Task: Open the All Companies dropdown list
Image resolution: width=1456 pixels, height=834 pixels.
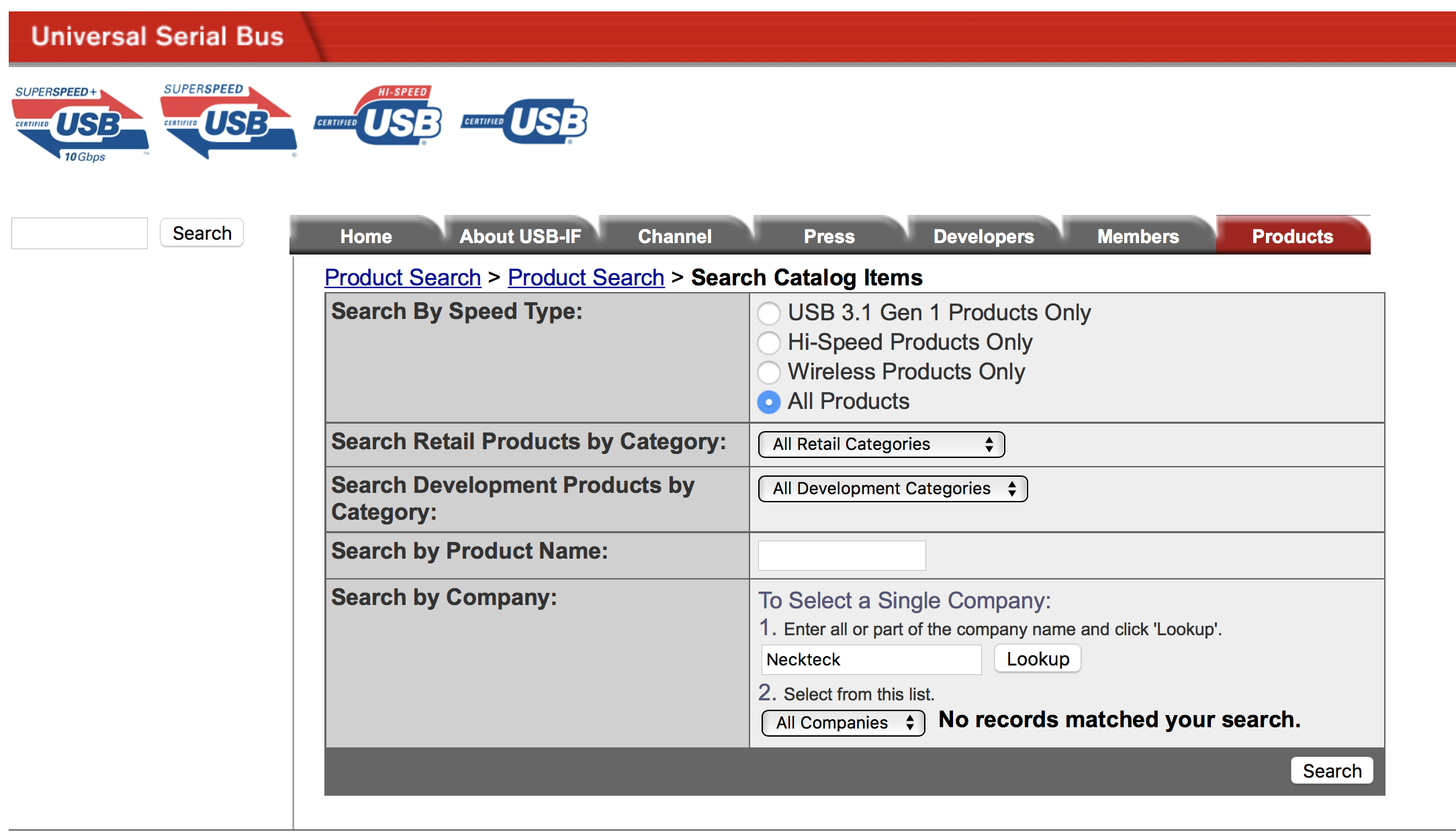Action: 843,723
